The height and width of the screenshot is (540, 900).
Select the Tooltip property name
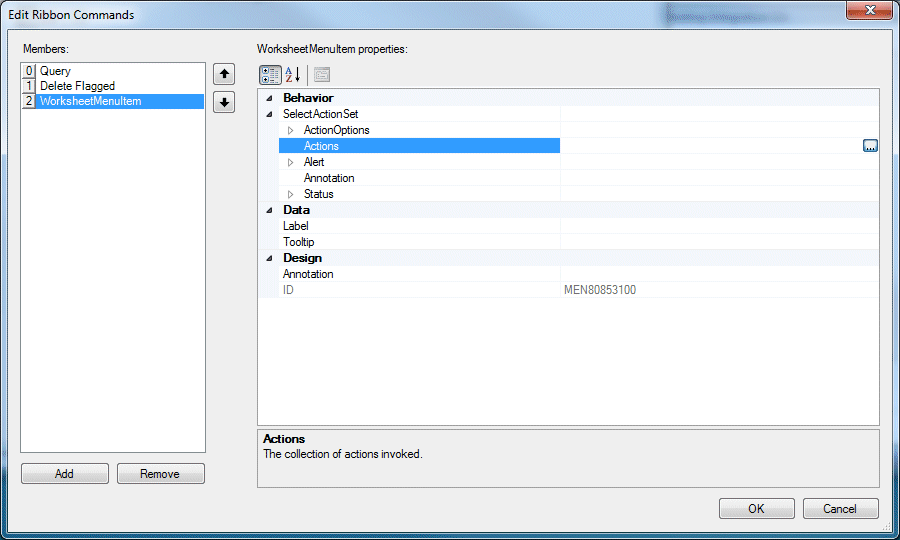298,242
